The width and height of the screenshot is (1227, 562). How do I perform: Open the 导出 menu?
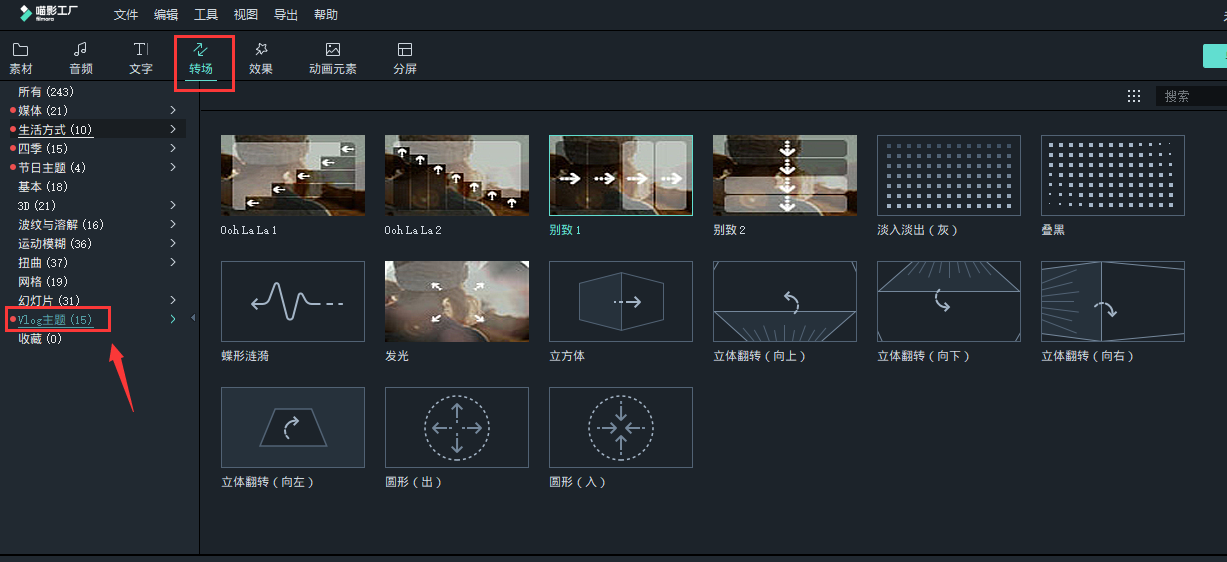pos(286,15)
